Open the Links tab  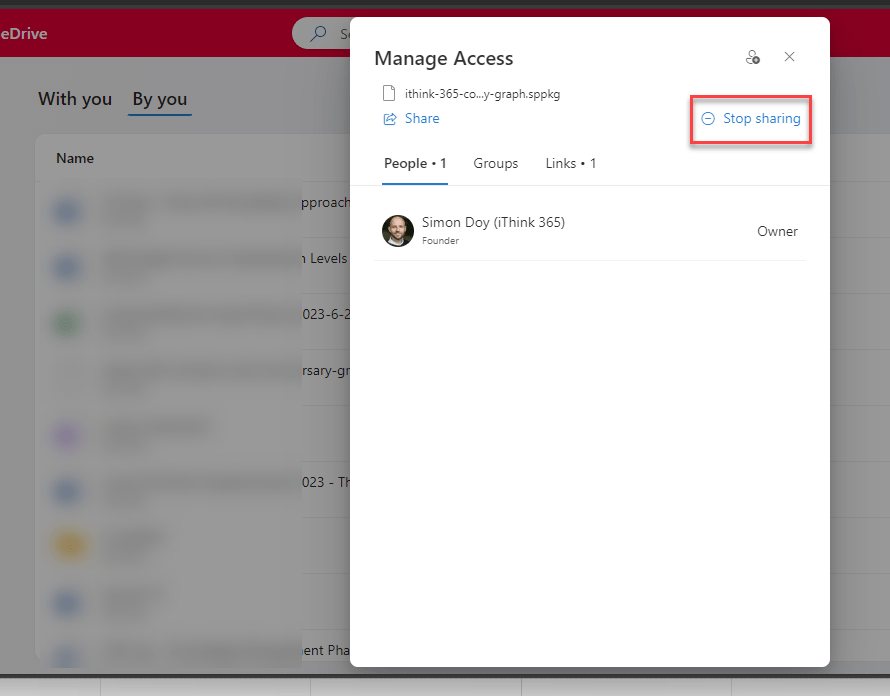pyautogui.click(x=570, y=163)
